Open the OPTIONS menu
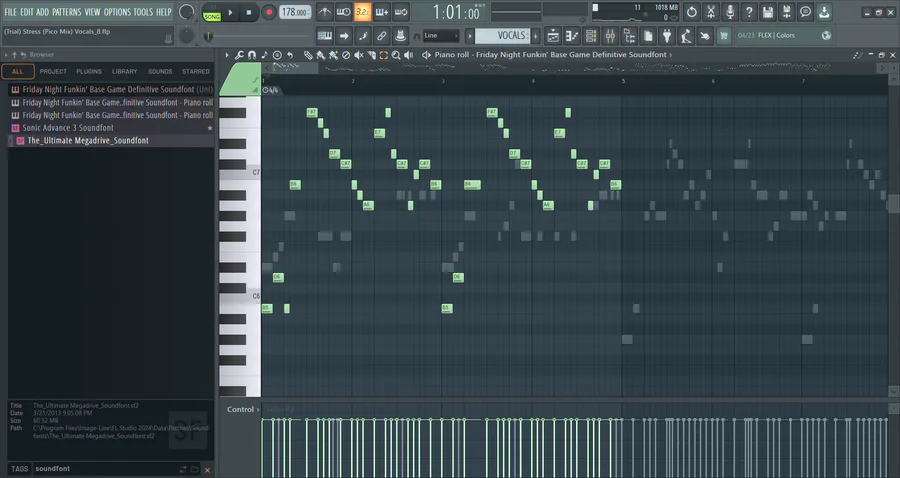Screen dimensions: 900x478 pos(117,11)
